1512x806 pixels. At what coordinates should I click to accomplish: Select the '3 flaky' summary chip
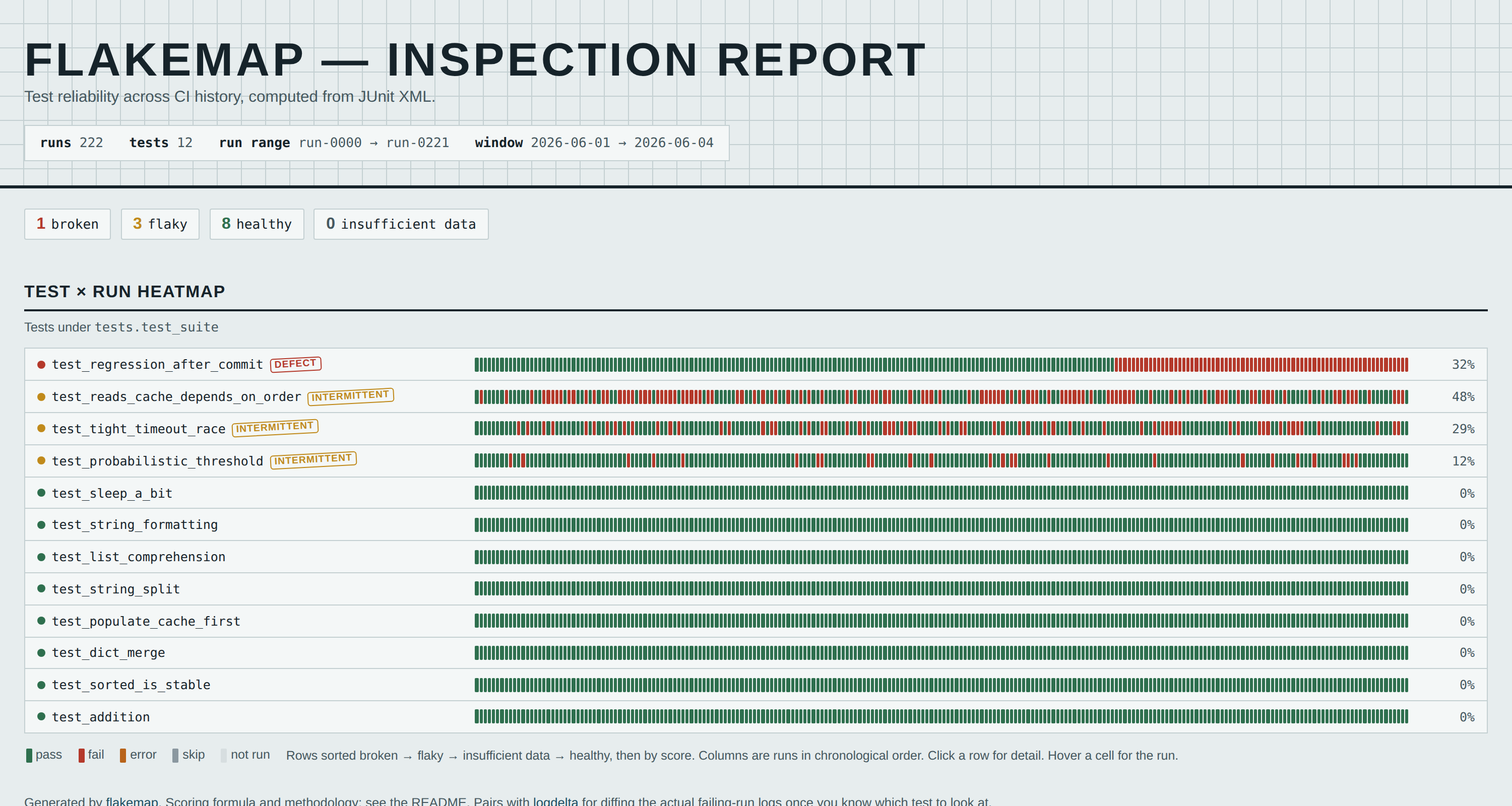click(x=160, y=224)
